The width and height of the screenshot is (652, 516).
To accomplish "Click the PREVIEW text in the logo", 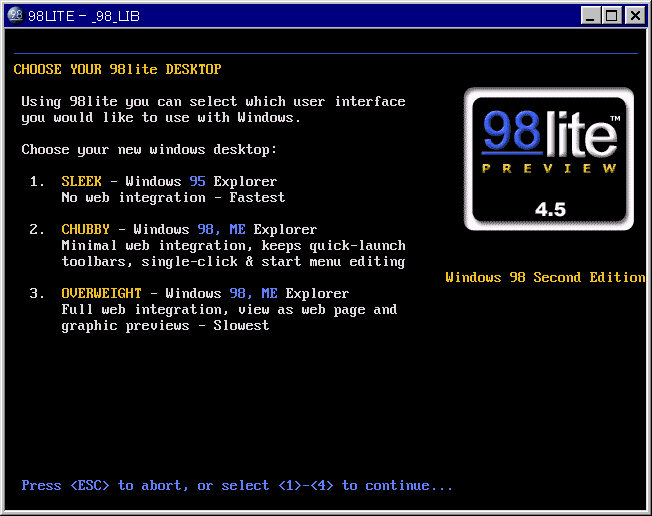I will pyautogui.click(x=549, y=168).
